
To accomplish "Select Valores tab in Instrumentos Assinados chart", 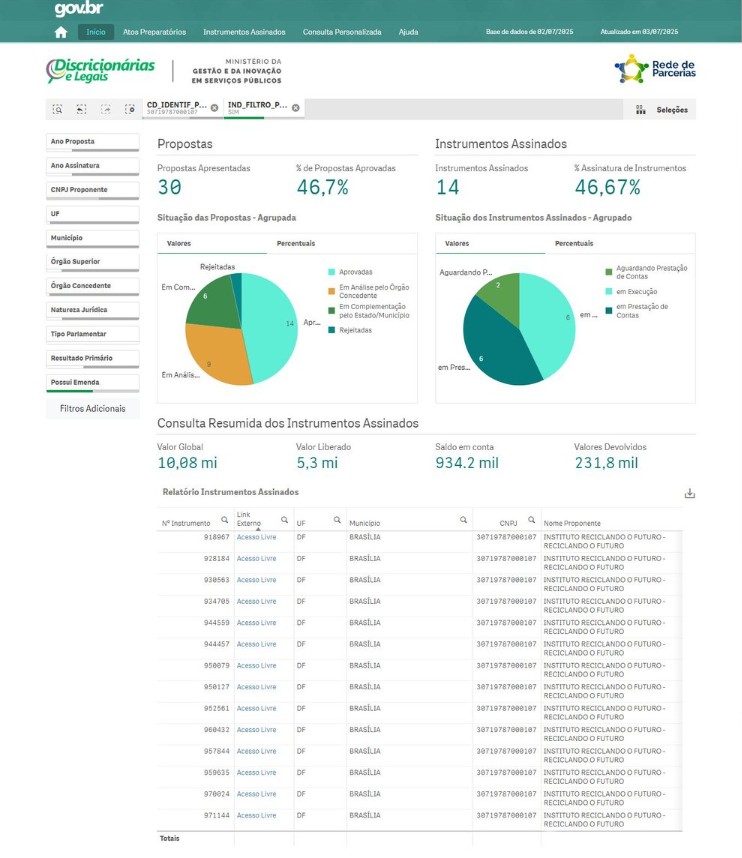I will coord(457,243).
